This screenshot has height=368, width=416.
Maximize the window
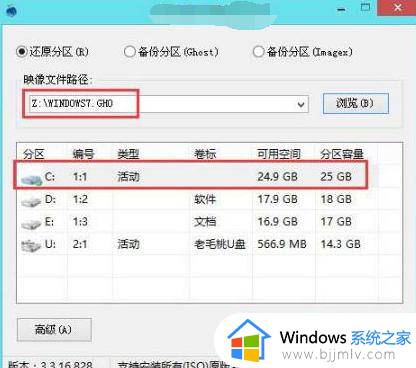(x=366, y=8)
